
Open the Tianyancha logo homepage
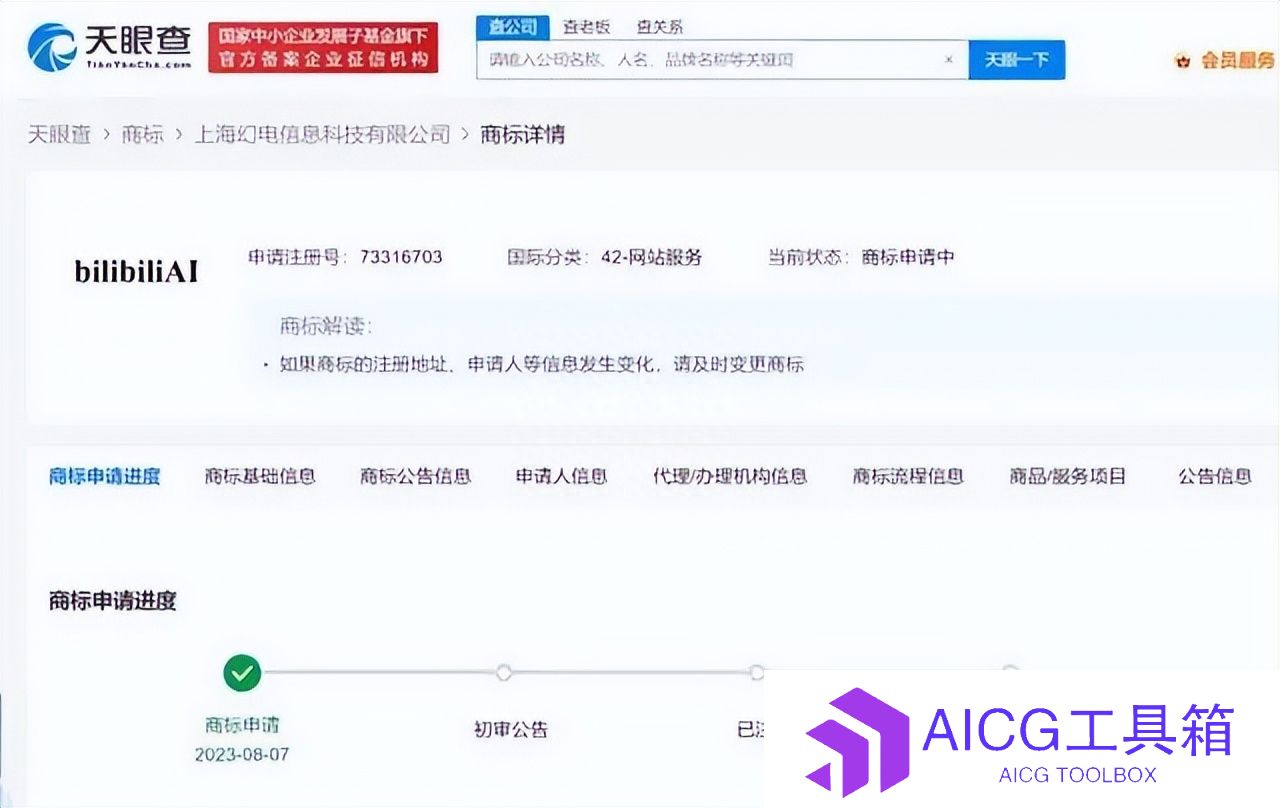coord(108,46)
